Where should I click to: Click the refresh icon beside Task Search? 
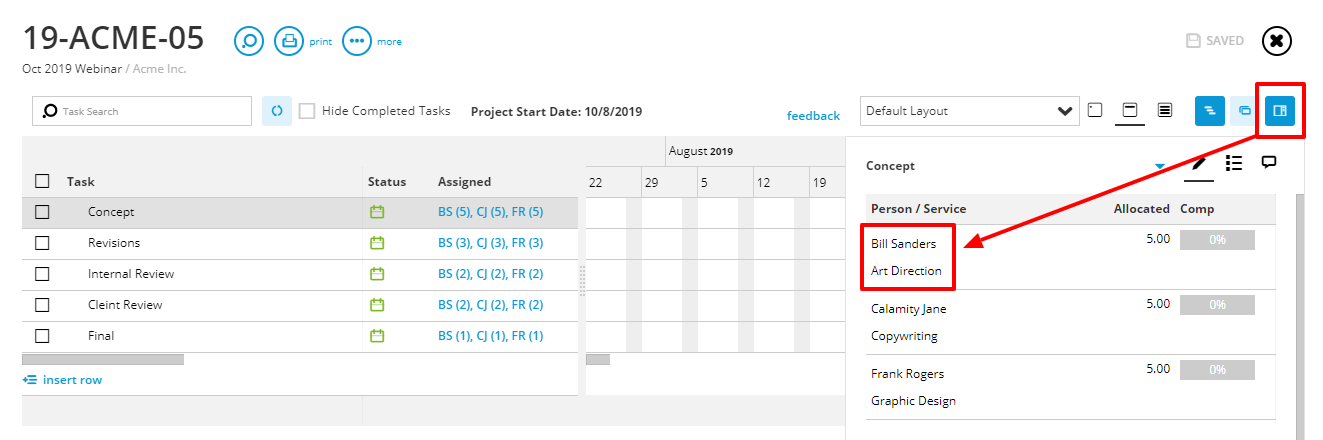click(277, 111)
